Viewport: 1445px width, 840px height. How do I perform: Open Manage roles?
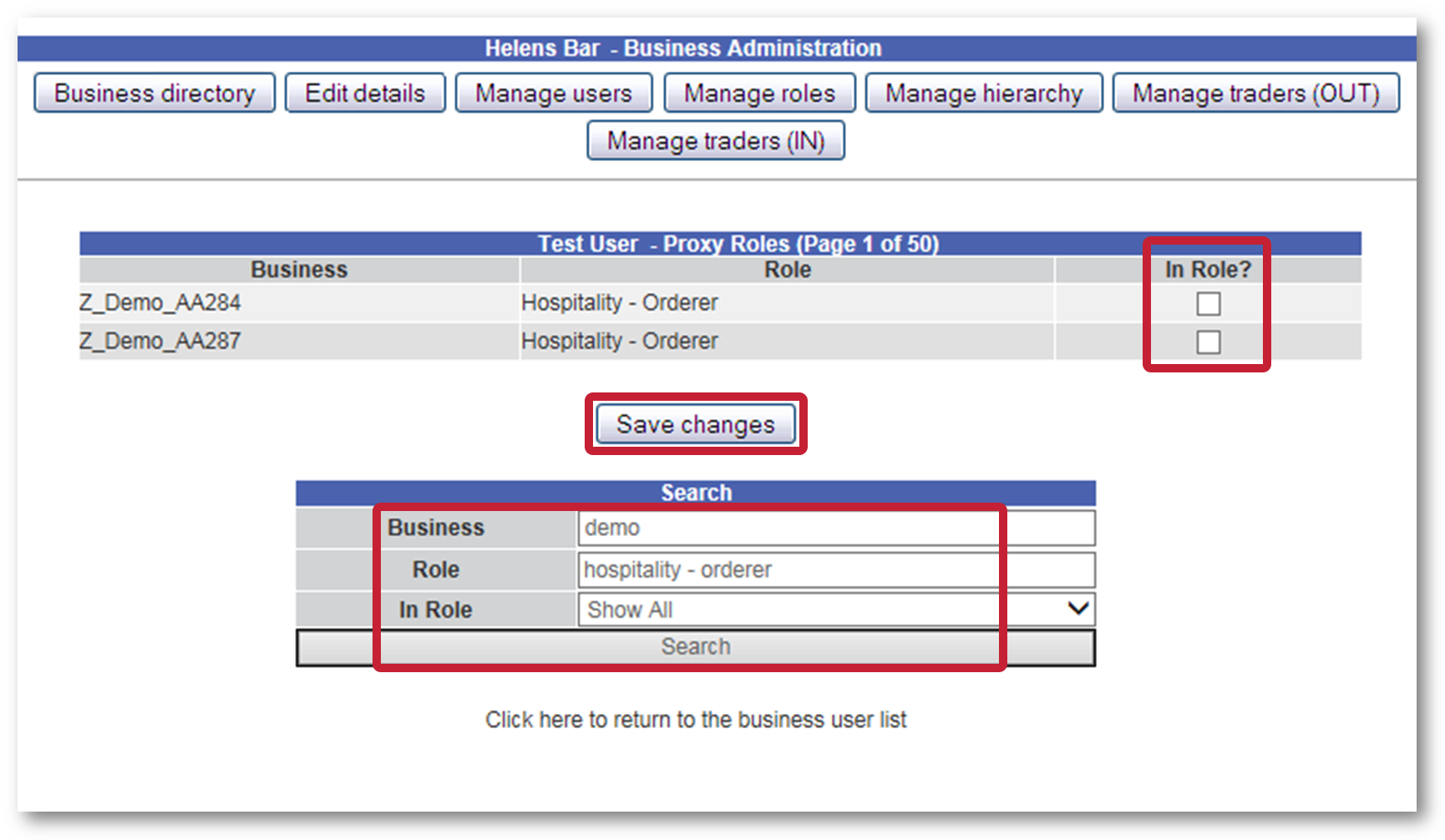point(758,93)
